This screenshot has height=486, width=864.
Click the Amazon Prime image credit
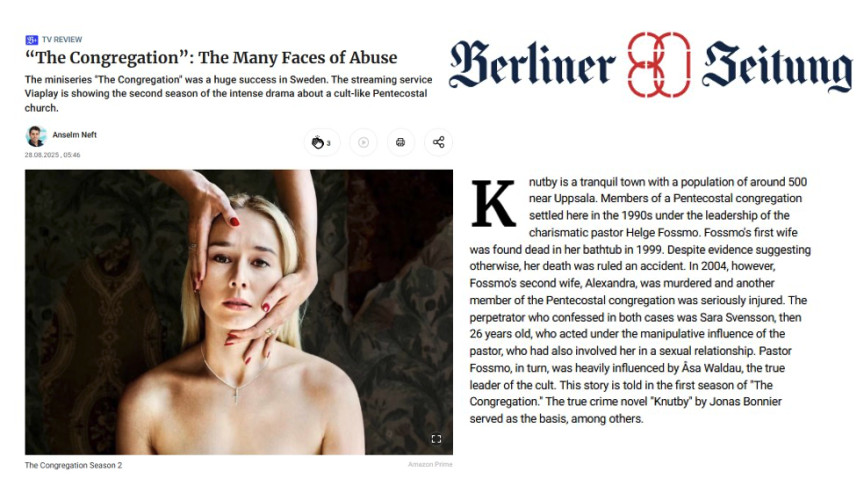[430, 465]
